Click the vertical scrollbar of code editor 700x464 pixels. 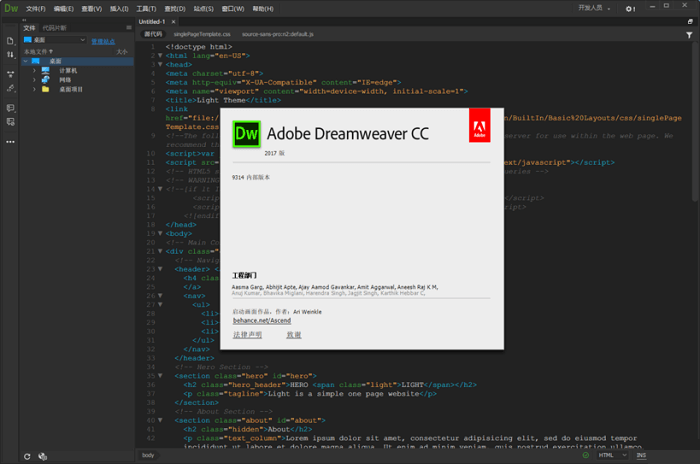pos(695,121)
